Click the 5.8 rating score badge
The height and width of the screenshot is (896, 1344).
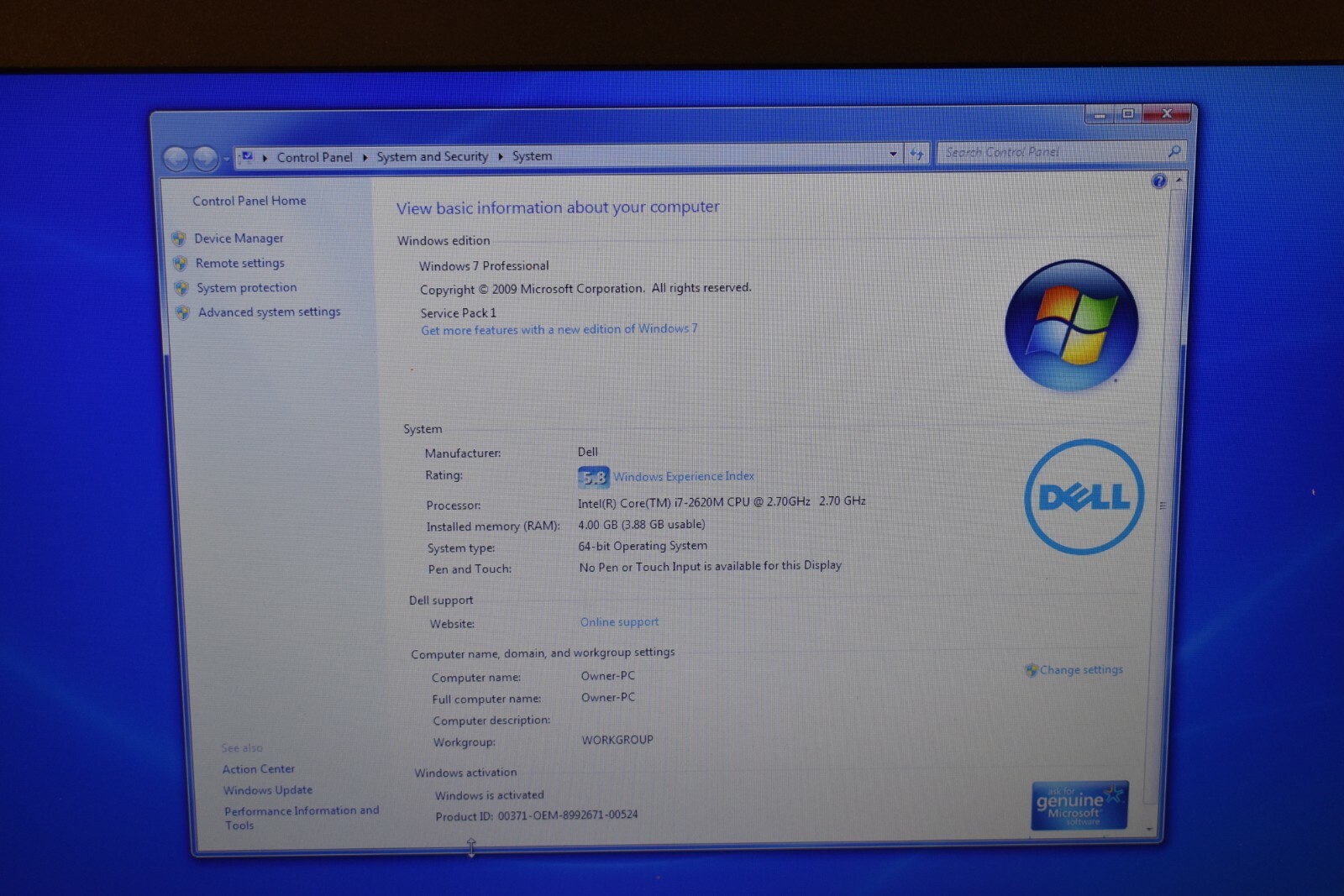pos(593,478)
